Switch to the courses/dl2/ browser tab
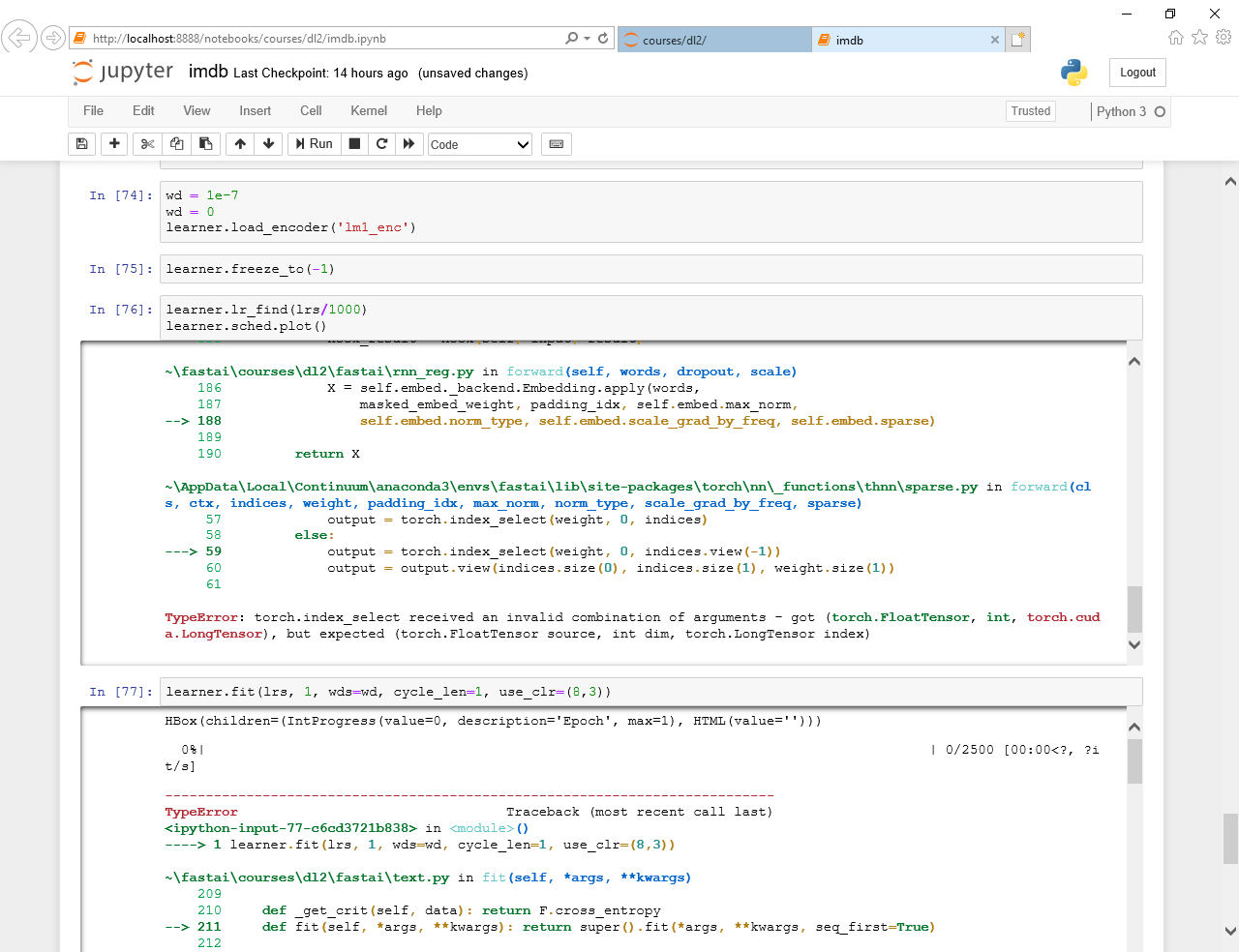Viewport: 1239px width, 952px height. tap(713, 40)
